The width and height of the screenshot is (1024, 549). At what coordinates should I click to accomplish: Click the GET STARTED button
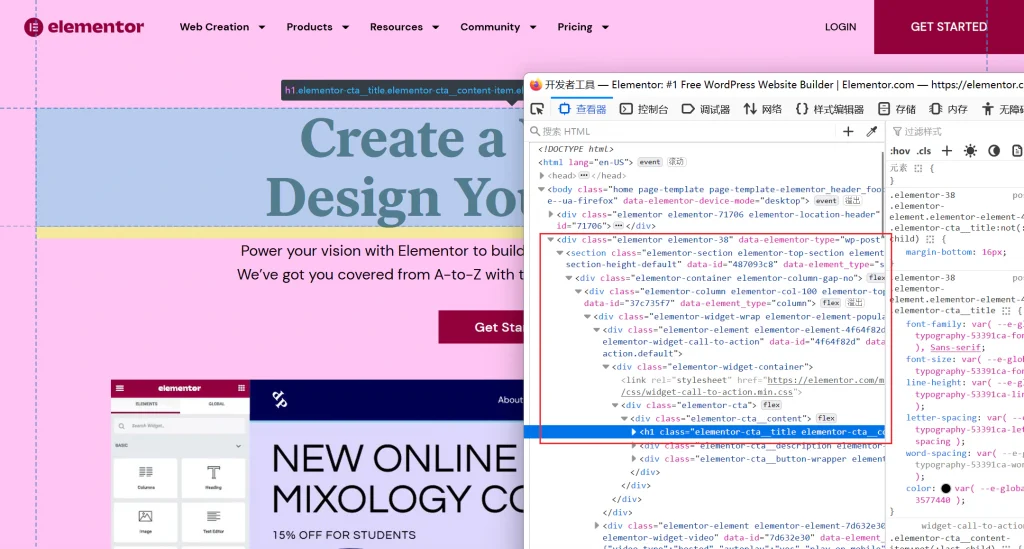[x=948, y=27]
